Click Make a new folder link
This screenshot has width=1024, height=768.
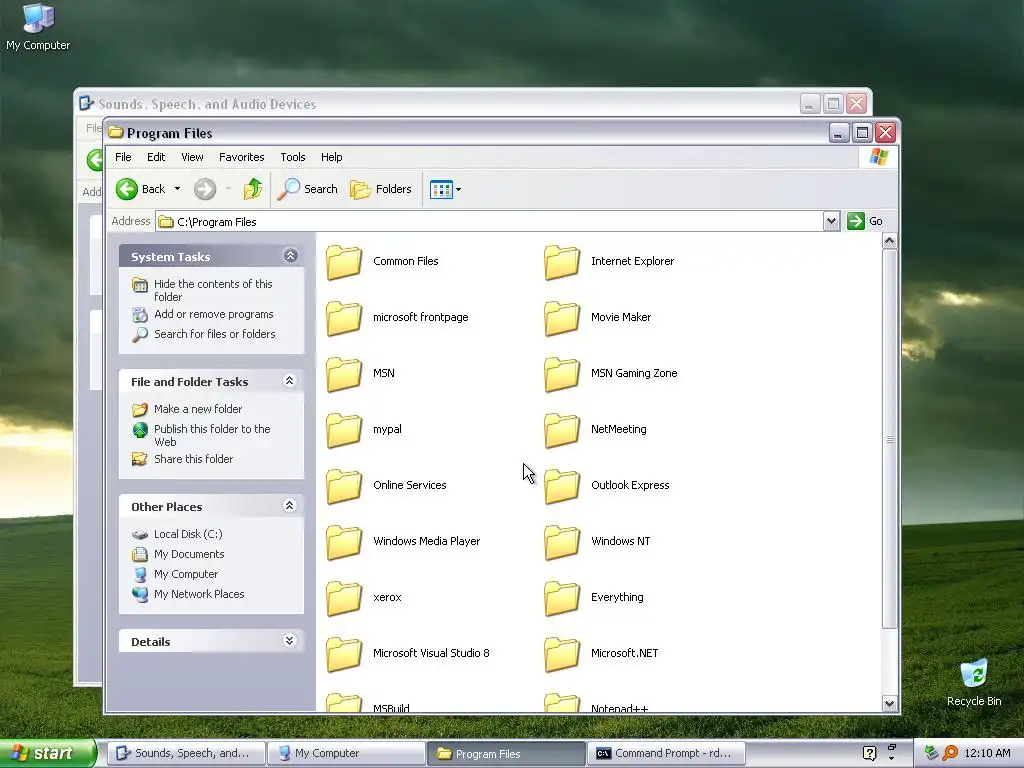click(x=198, y=409)
